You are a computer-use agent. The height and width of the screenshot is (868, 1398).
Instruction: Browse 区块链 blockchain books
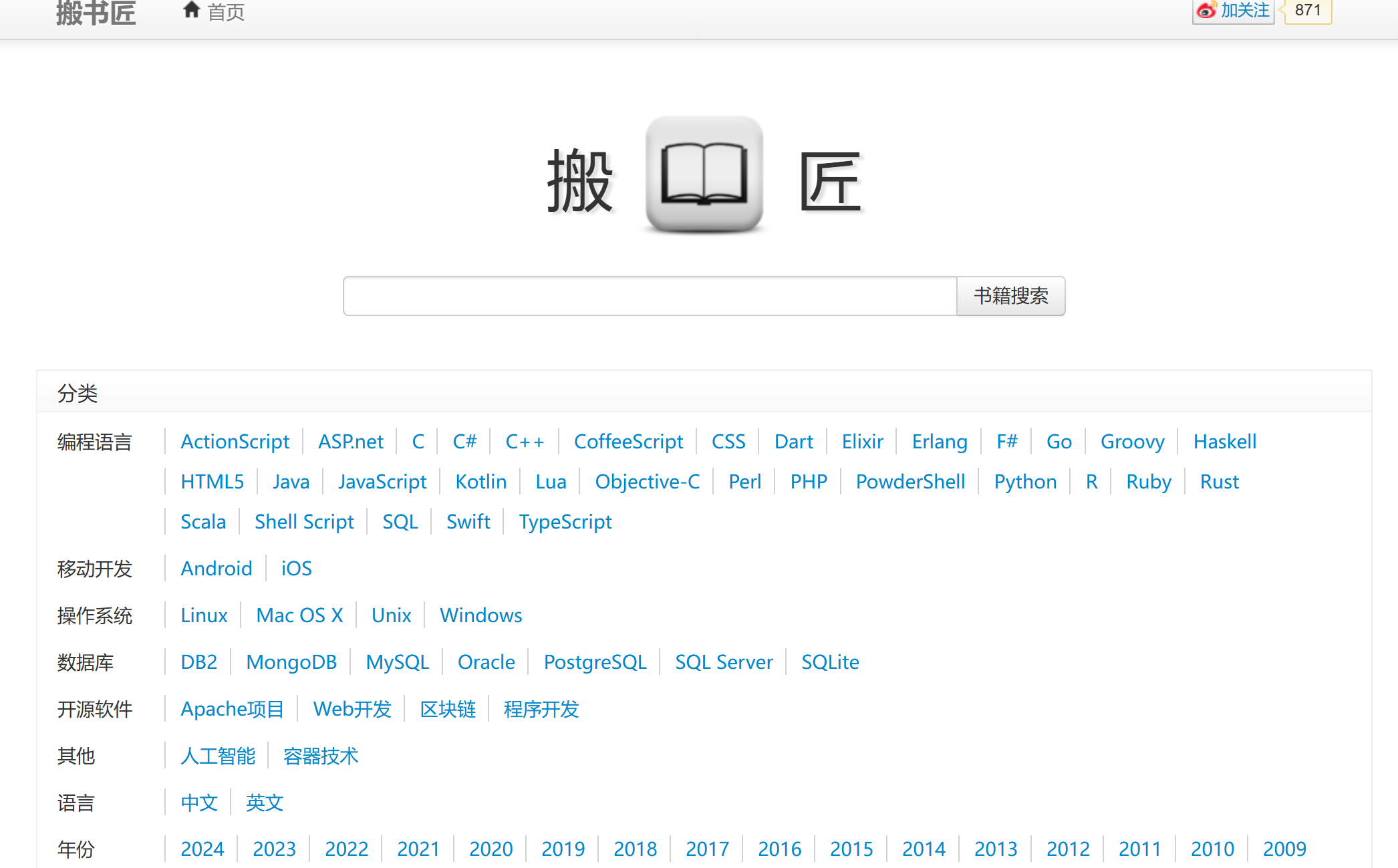coord(448,709)
